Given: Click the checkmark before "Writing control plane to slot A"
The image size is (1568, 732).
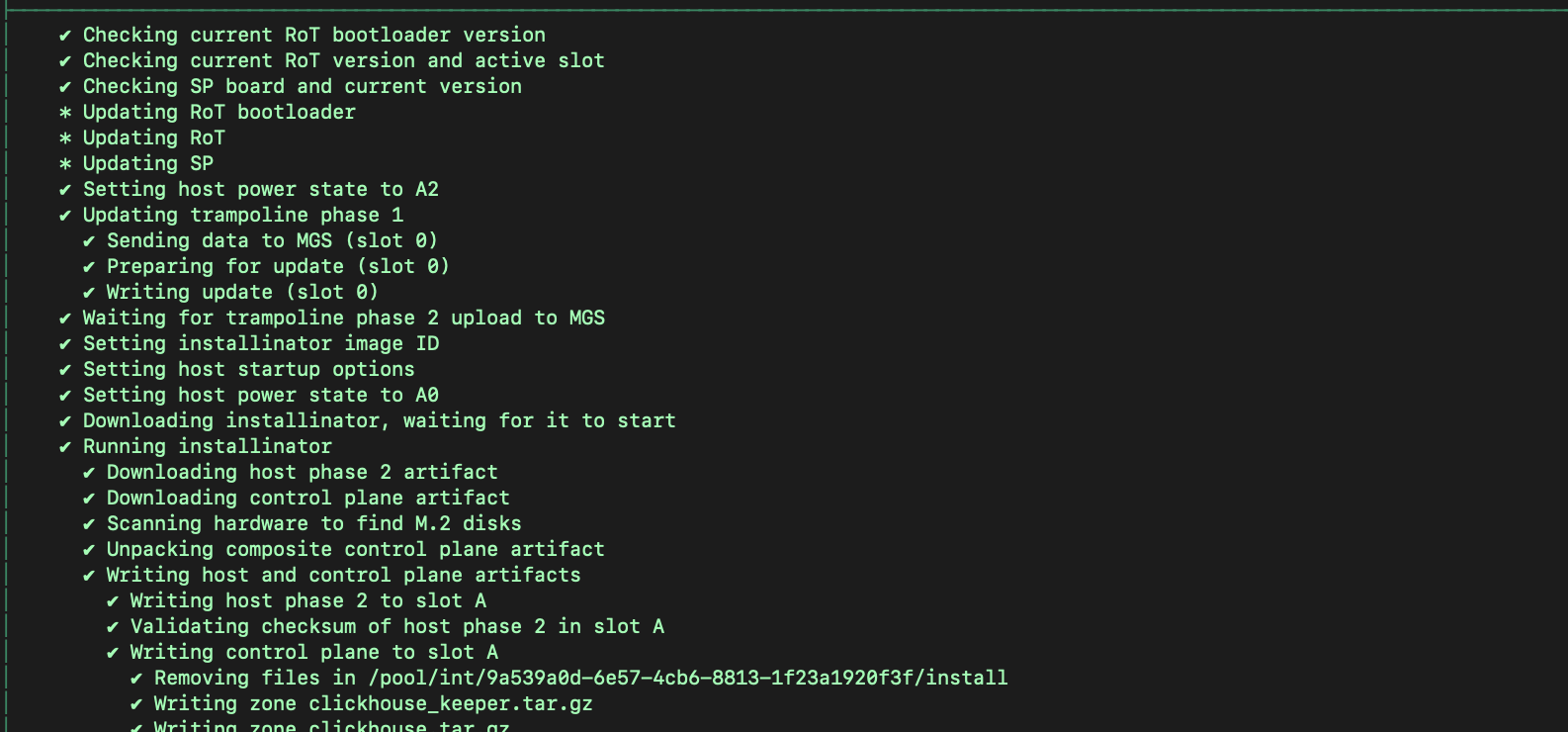Looking at the screenshot, I should (x=113, y=653).
